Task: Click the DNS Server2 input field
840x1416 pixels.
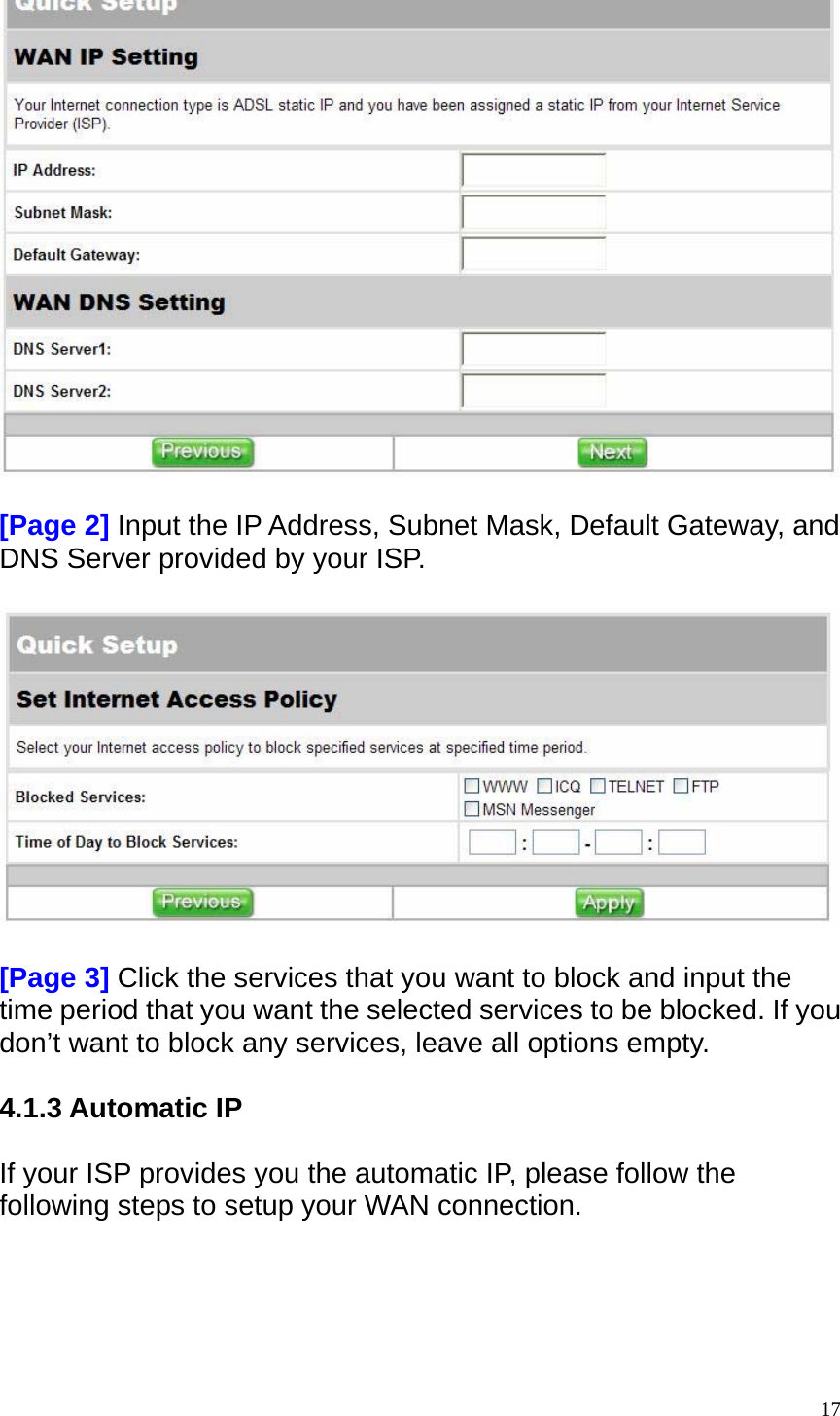Action: pyautogui.click(x=532, y=390)
